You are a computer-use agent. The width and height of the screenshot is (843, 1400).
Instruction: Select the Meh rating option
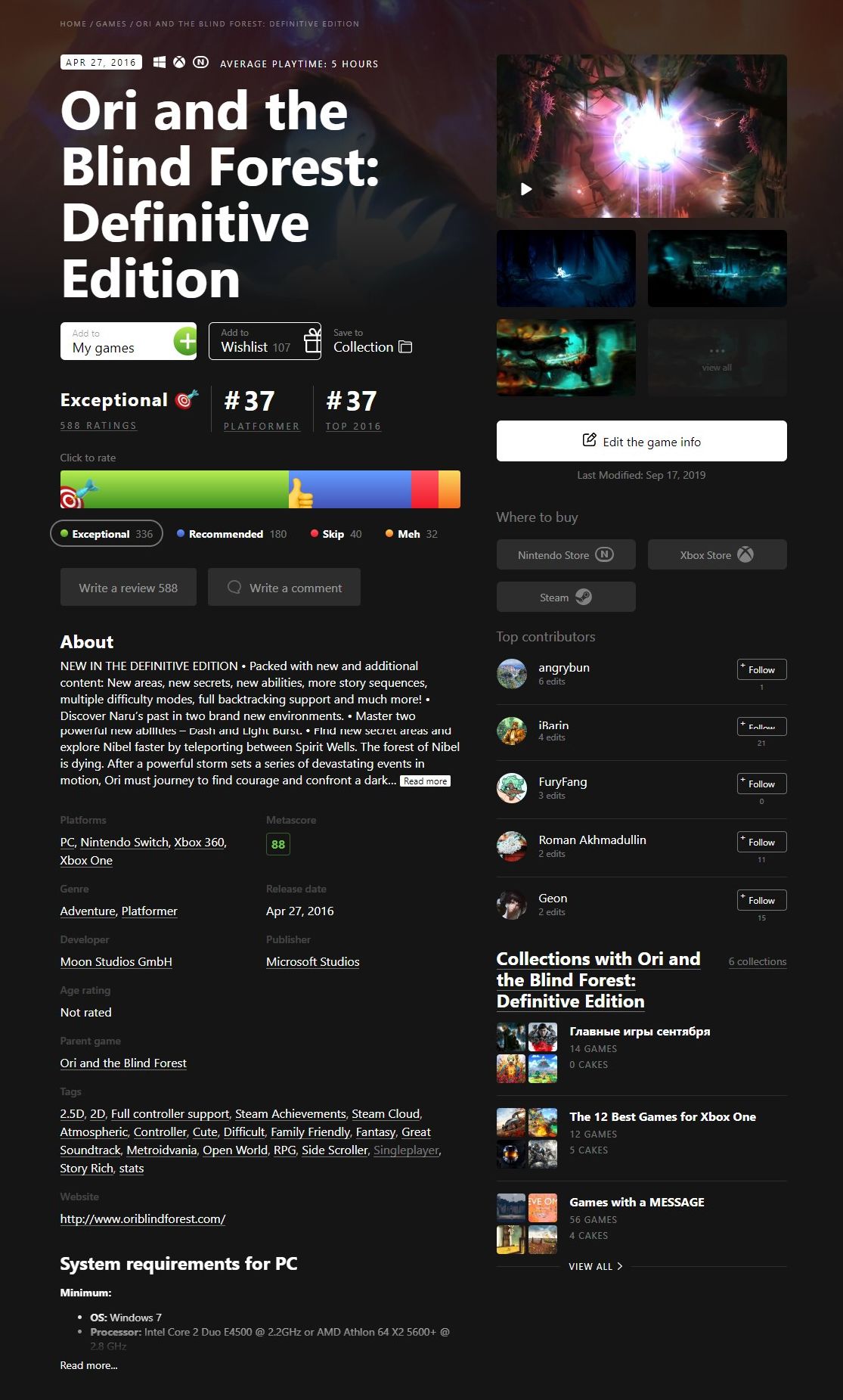tap(411, 533)
